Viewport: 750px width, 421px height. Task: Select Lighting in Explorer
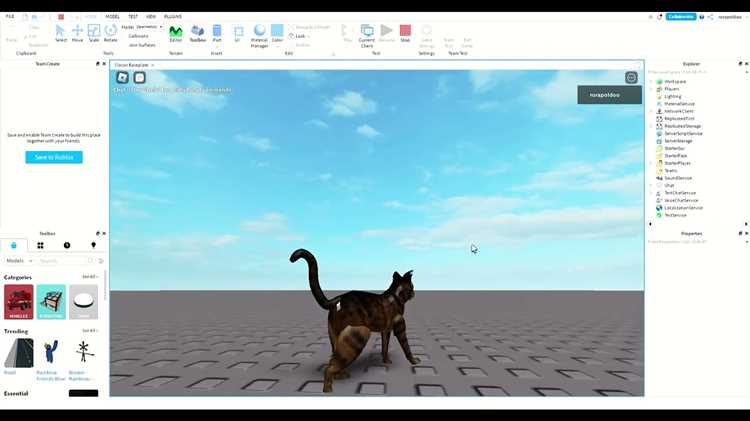(673, 97)
